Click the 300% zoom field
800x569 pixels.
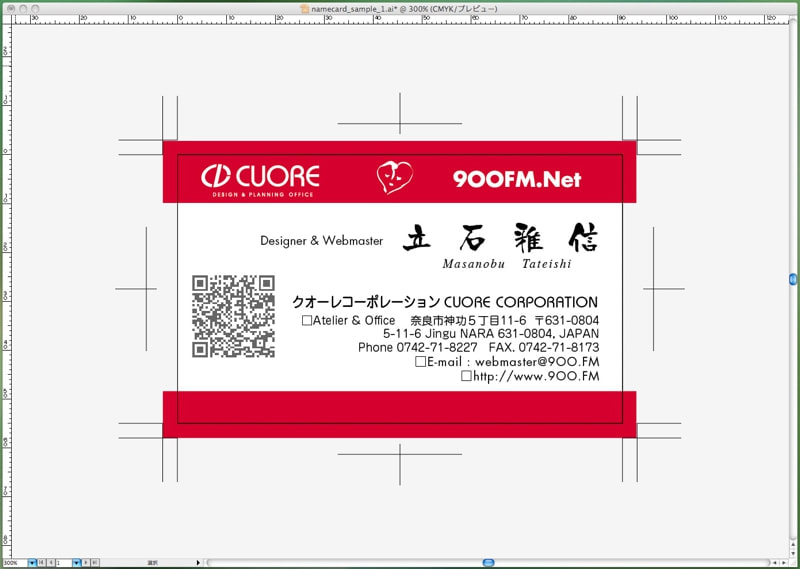(15, 562)
